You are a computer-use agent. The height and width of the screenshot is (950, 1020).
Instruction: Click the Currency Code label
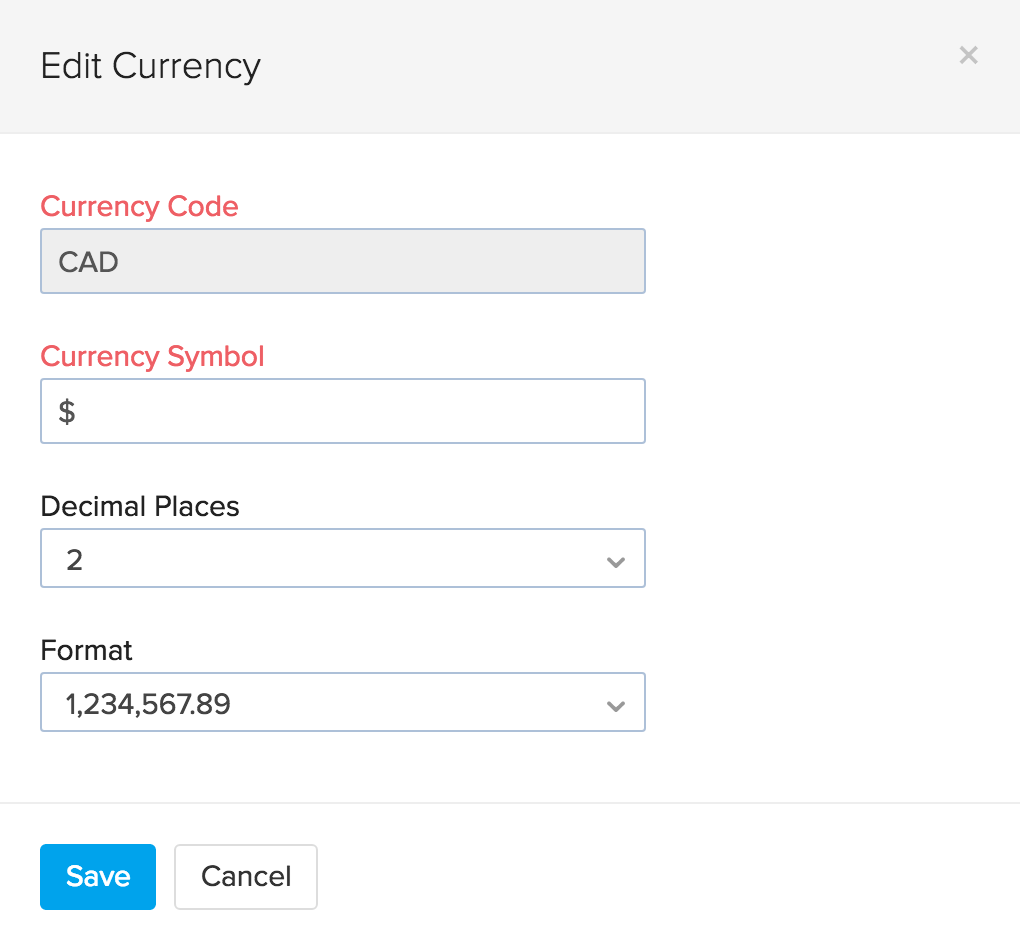coord(139,206)
